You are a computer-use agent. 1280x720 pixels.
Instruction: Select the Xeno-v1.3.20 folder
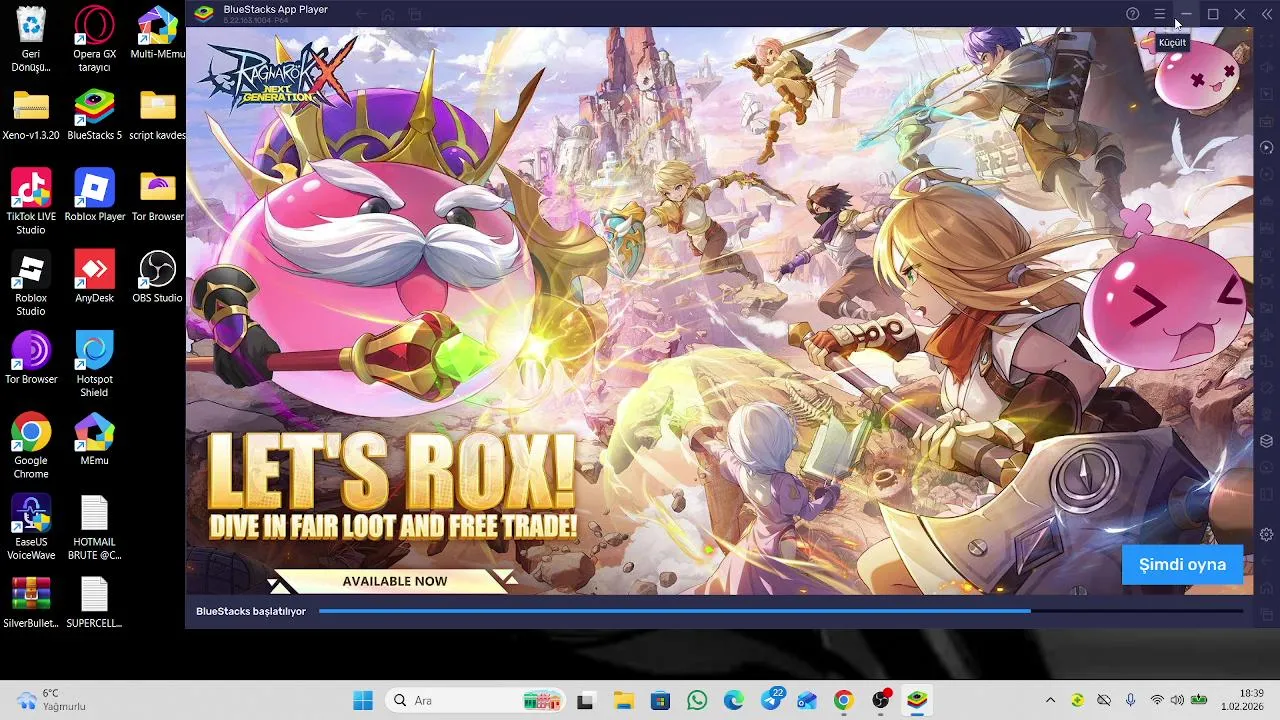[x=31, y=115]
